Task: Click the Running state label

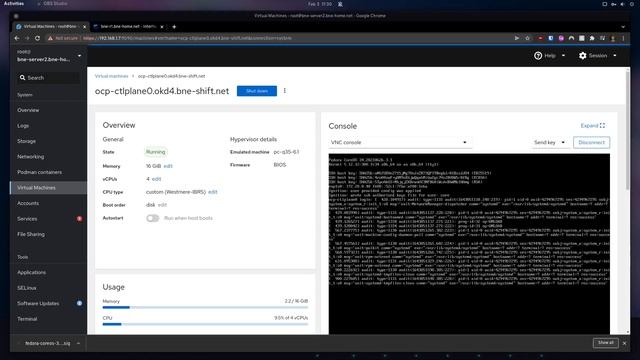Action: point(156,152)
